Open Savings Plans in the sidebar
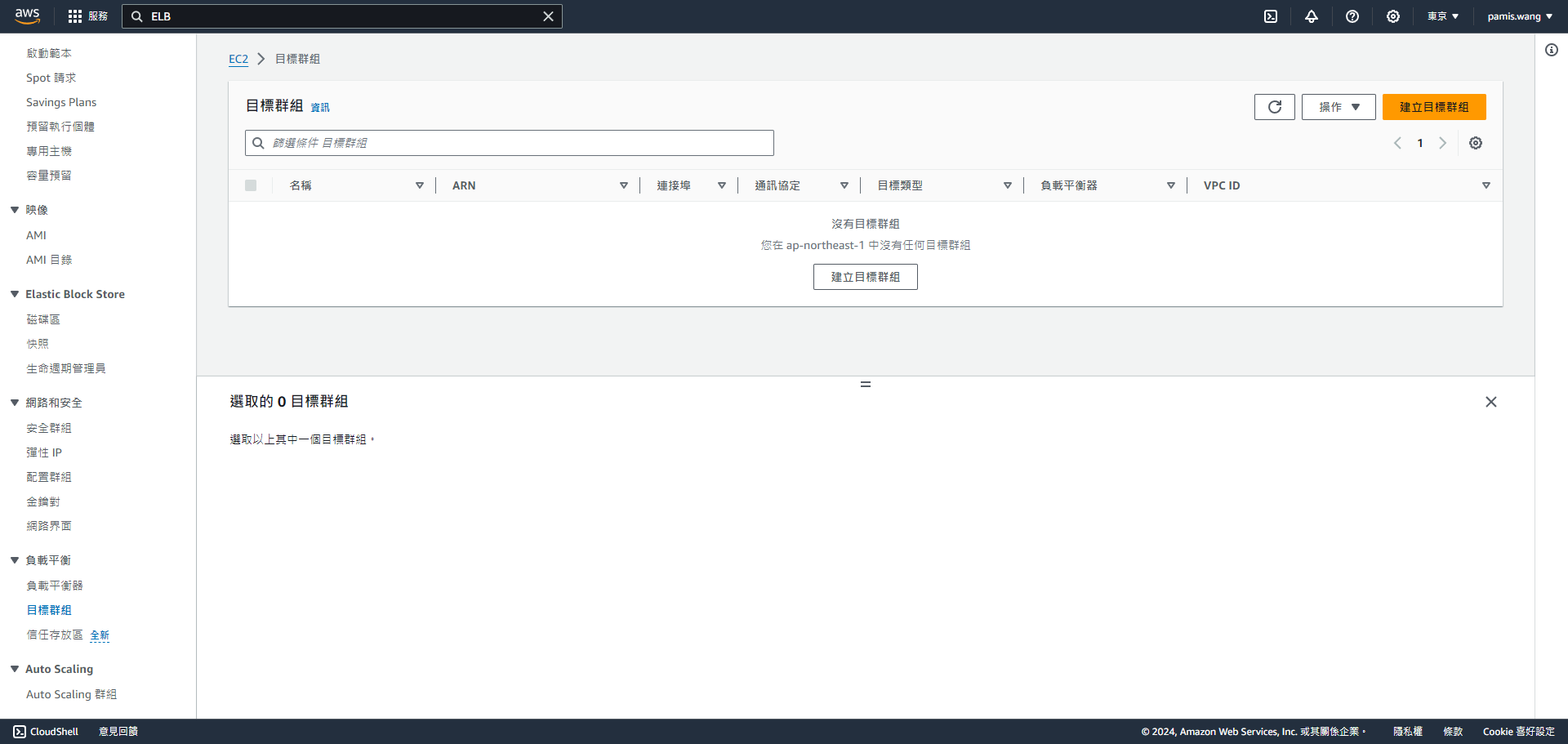Image resolution: width=1568 pixels, height=744 pixels. [x=61, y=102]
